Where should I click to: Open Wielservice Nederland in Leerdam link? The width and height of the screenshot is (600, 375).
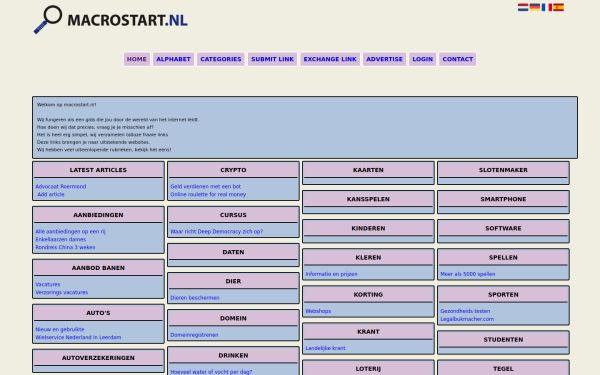tap(78, 337)
